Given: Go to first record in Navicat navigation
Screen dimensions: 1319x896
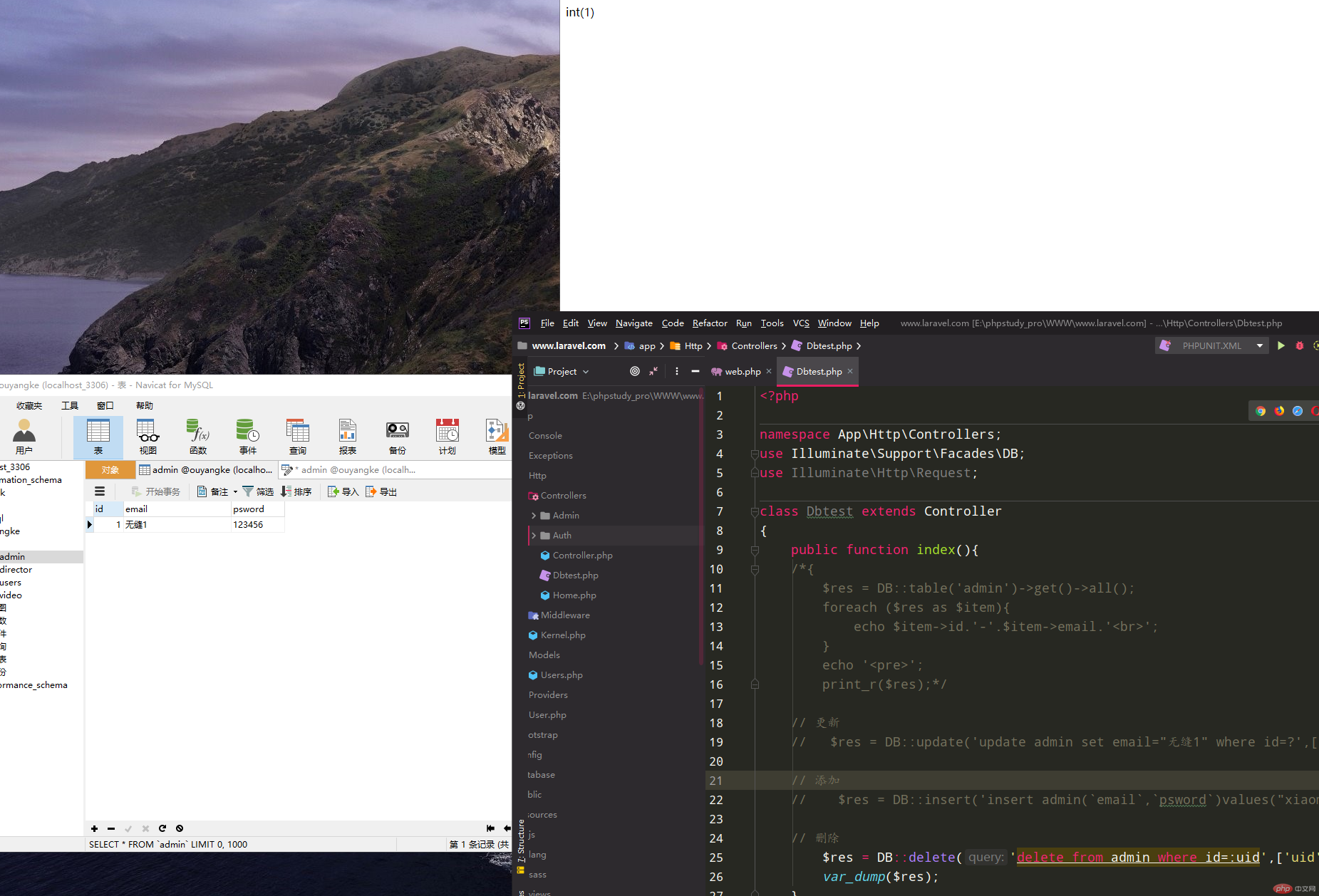Looking at the screenshot, I should coord(490,828).
